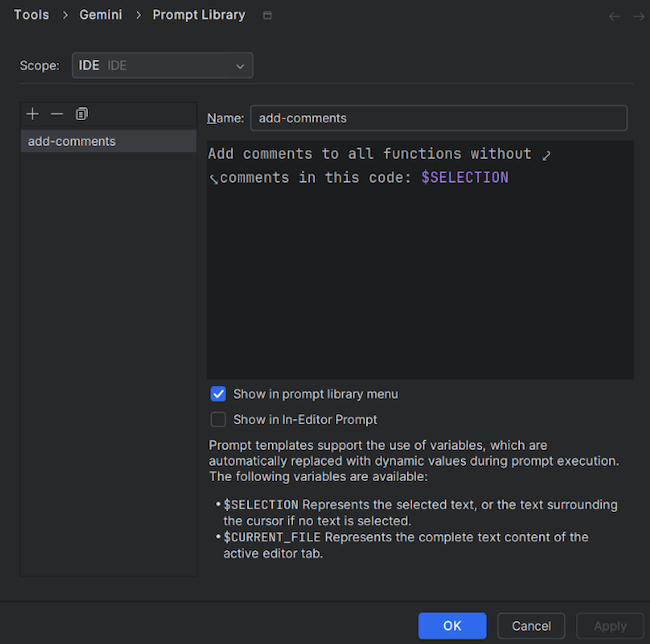This screenshot has height=644, width=650.
Task: Go back with the left arrow
Action: click(614, 16)
